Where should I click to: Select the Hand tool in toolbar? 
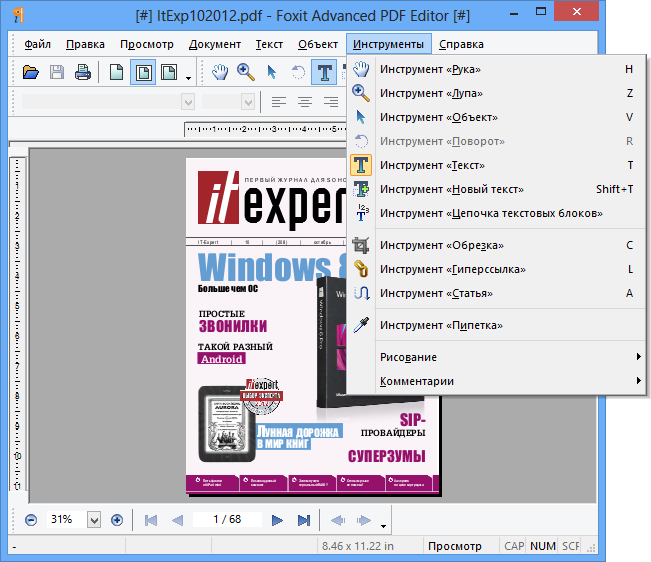click(220, 72)
